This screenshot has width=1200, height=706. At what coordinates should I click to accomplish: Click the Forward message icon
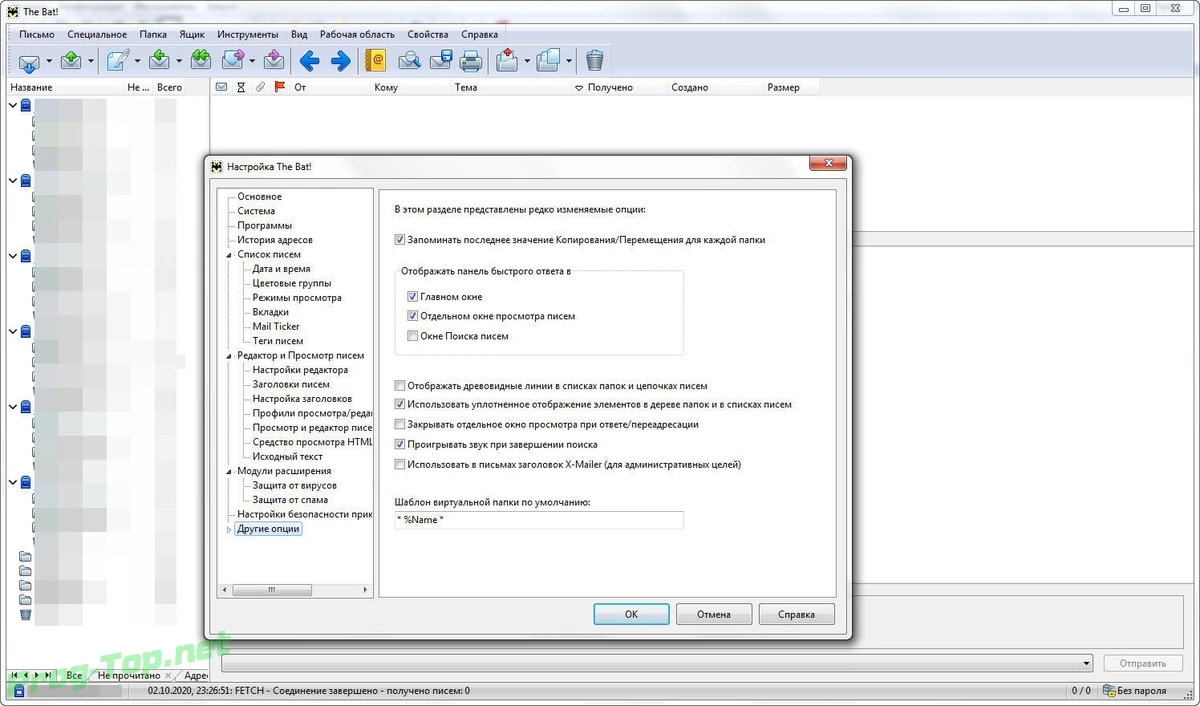coord(233,61)
